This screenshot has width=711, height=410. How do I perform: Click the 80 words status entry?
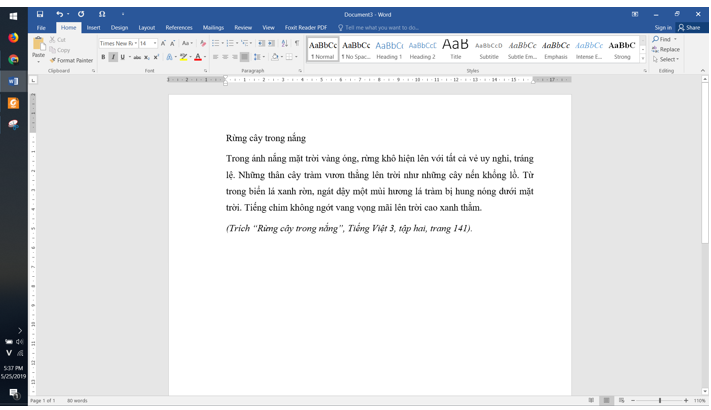[77, 401]
